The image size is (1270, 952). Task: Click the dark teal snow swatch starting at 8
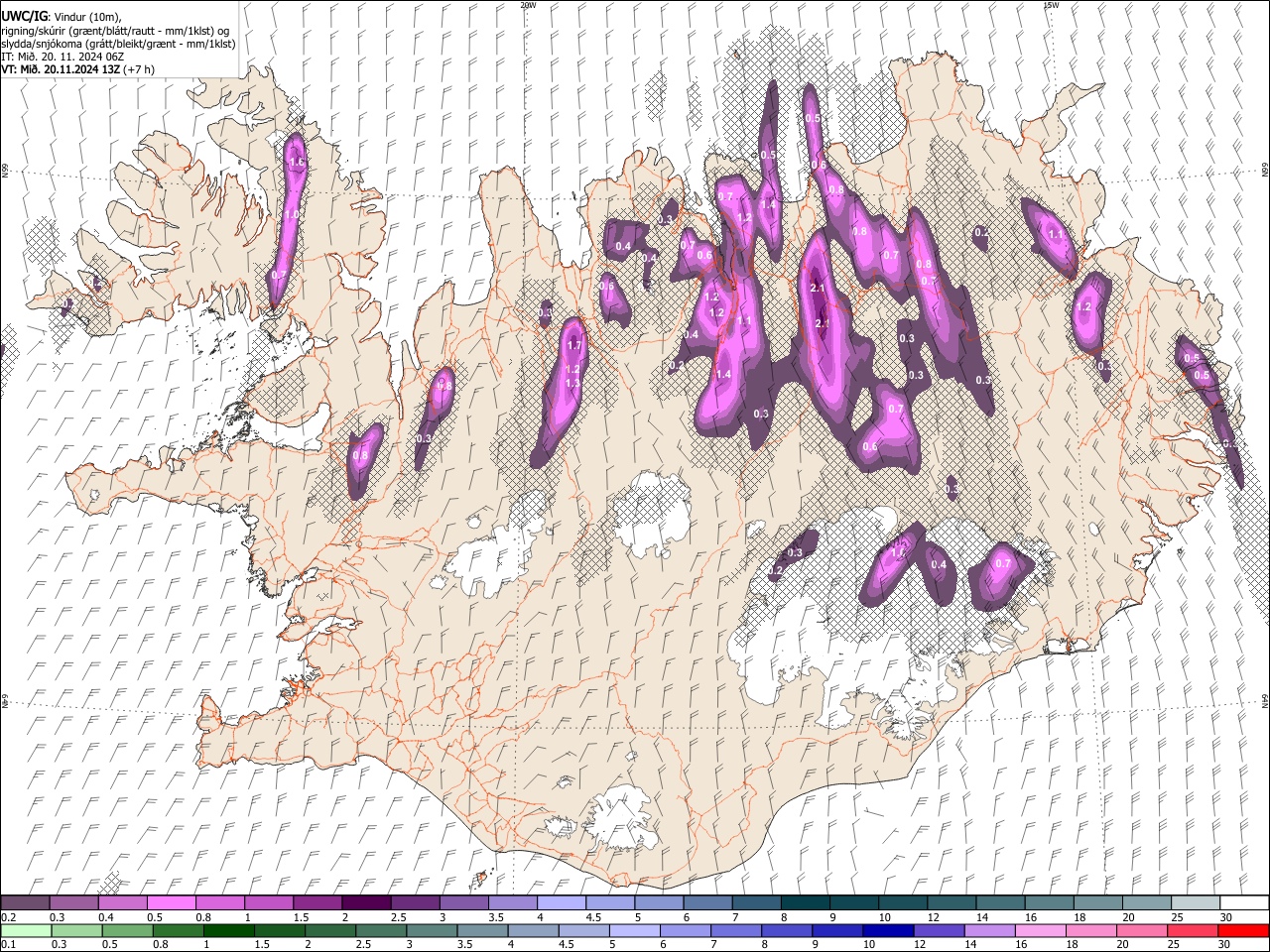pos(805,902)
